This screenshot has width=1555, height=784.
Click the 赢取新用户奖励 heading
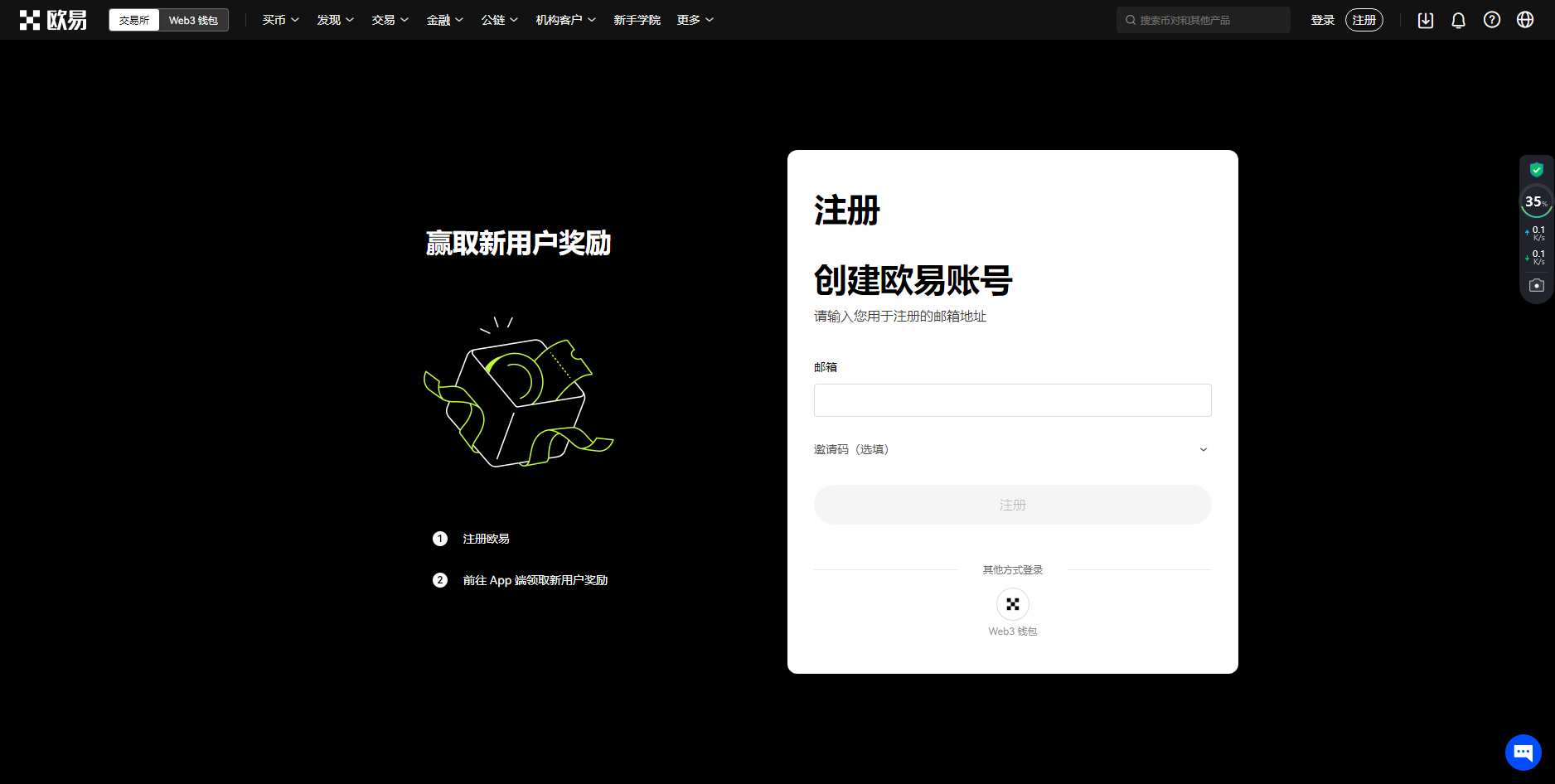[519, 243]
